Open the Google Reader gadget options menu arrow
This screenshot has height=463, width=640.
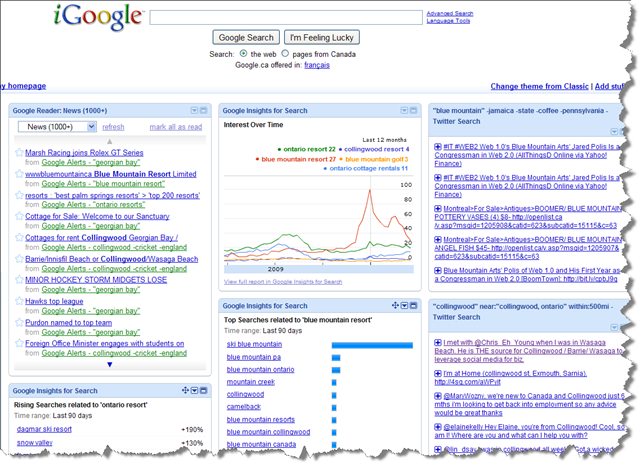[194, 110]
